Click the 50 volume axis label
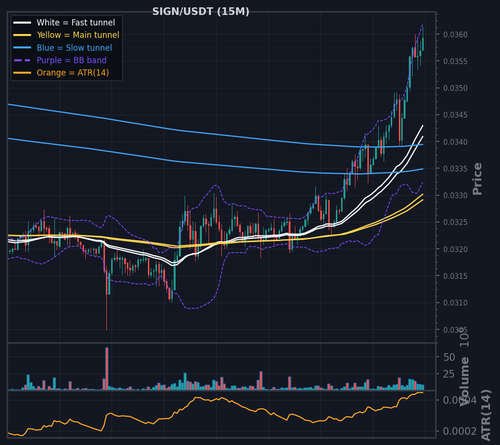 coord(449,357)
